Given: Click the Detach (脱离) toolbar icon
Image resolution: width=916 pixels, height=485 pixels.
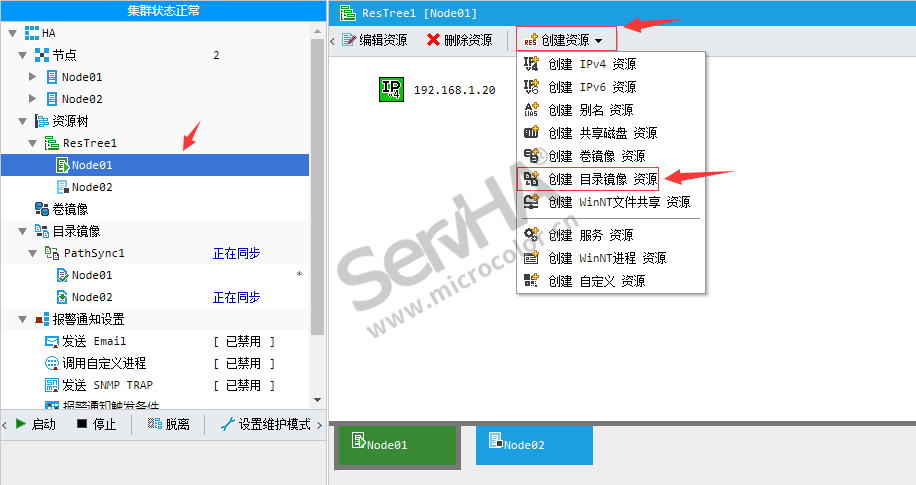Looking at the screenshot, I should pos(154,424).
